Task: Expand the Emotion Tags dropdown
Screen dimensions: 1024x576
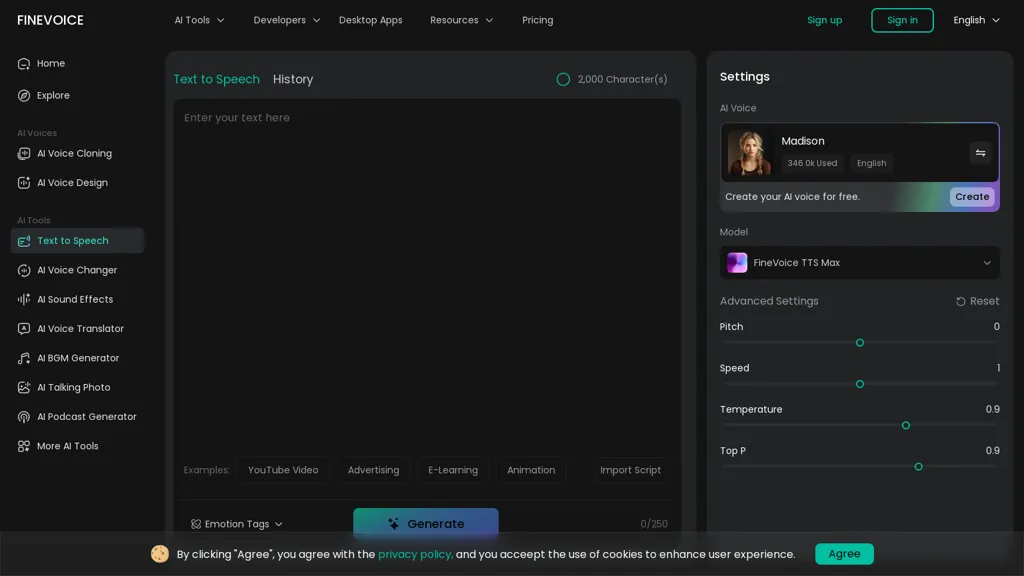Action: coord(236,524)
